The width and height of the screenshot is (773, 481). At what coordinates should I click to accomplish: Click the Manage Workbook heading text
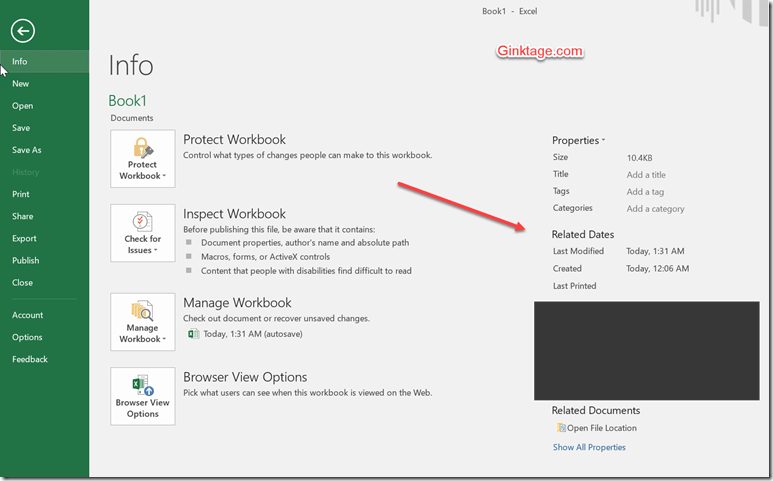point(237,303)
